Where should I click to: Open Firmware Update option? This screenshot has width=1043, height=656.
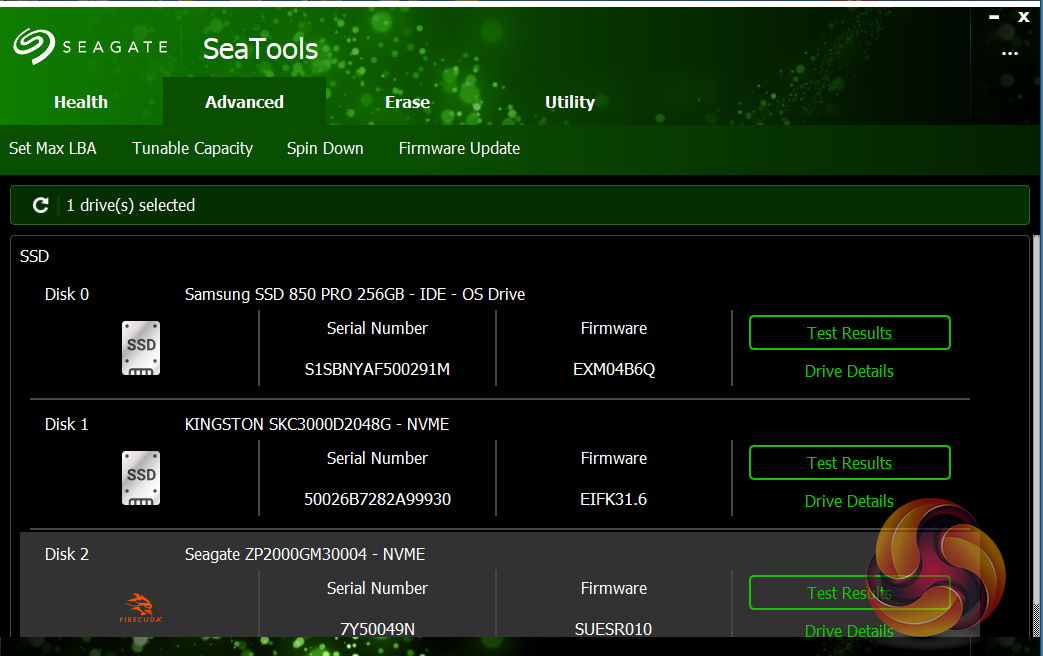(x=459, y=148)
